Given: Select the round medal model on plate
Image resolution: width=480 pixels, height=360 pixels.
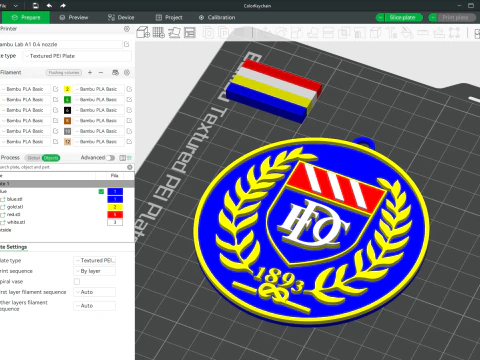Looking at the screenshot, I should point(312,232).
